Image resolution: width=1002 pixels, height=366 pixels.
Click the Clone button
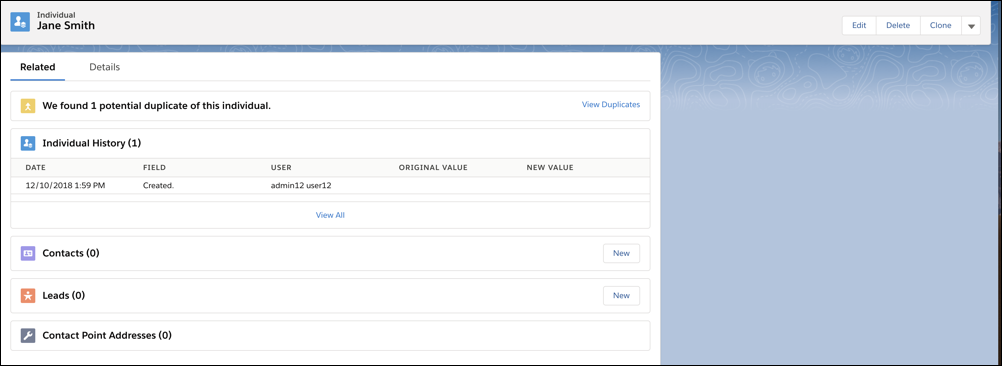coord(941,26)
